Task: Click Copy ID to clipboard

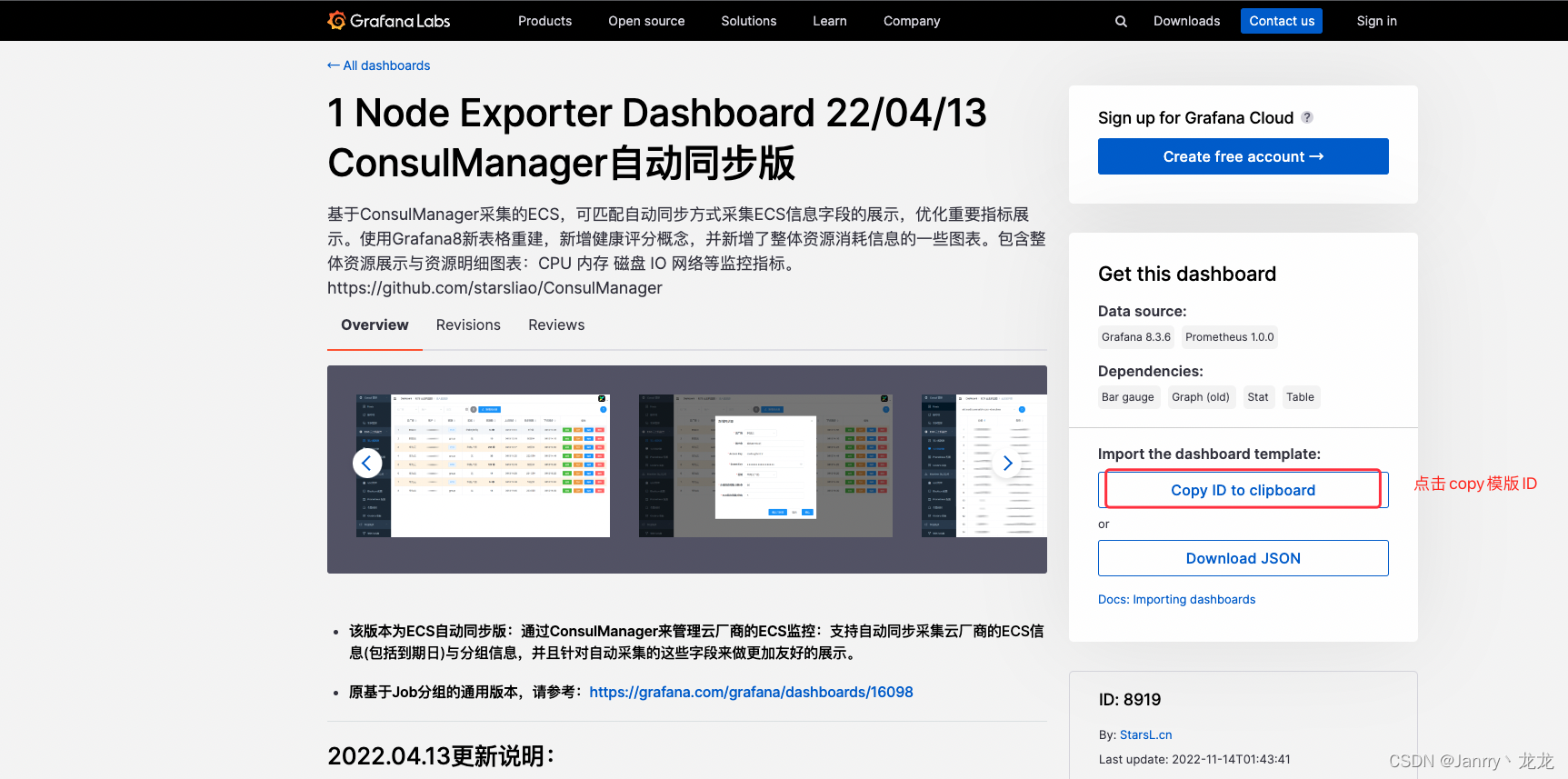Action: (1243, 490)
